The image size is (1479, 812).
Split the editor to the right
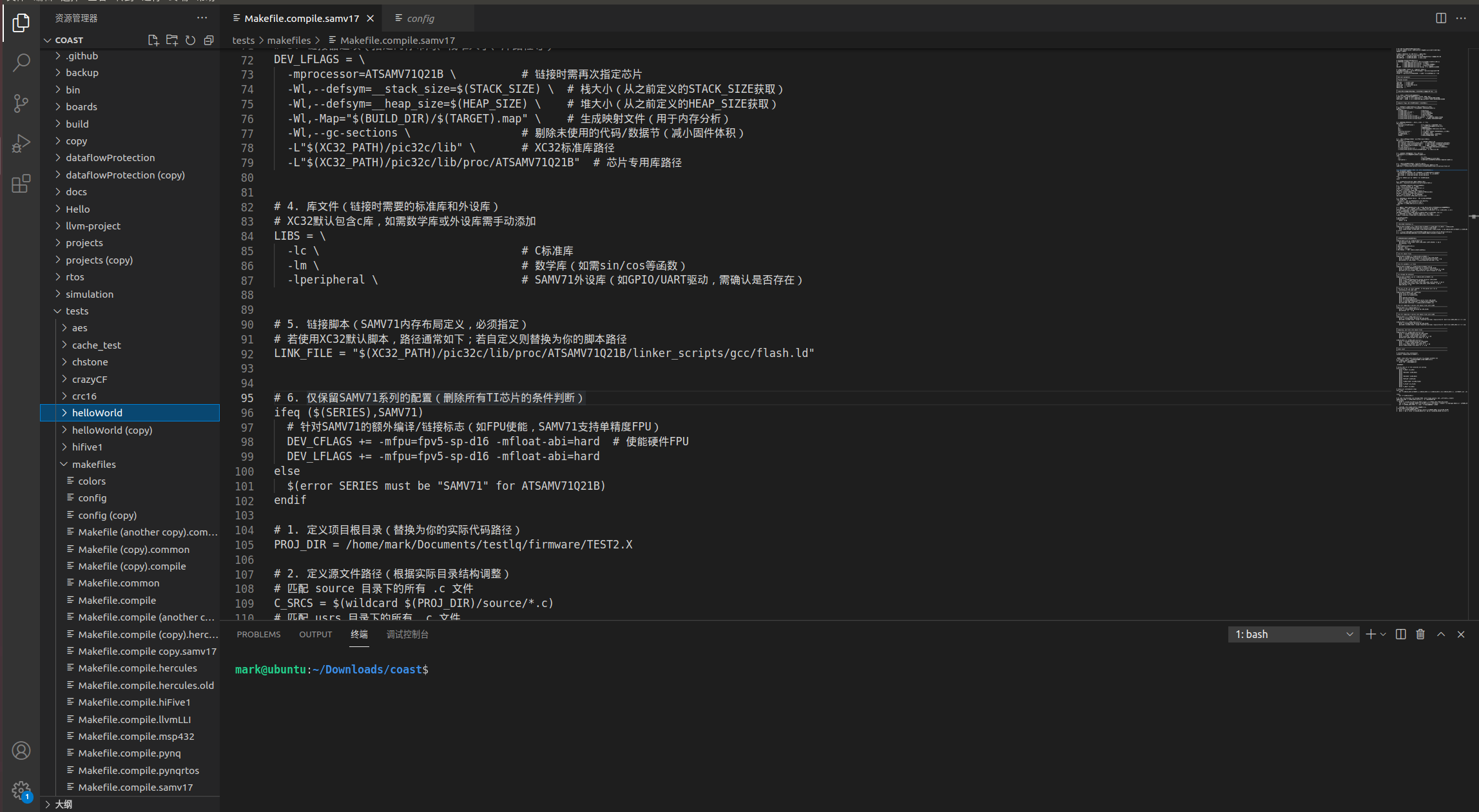(1441, 18)
